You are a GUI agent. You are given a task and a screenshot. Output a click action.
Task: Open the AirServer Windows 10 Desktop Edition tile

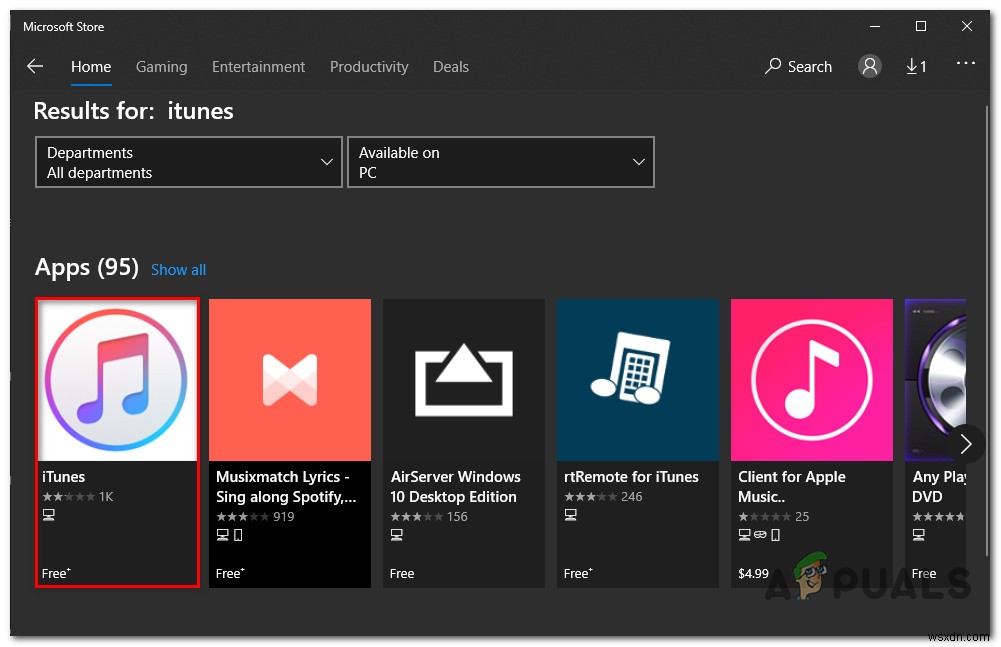pyautogui.click(x=464, y=441)
